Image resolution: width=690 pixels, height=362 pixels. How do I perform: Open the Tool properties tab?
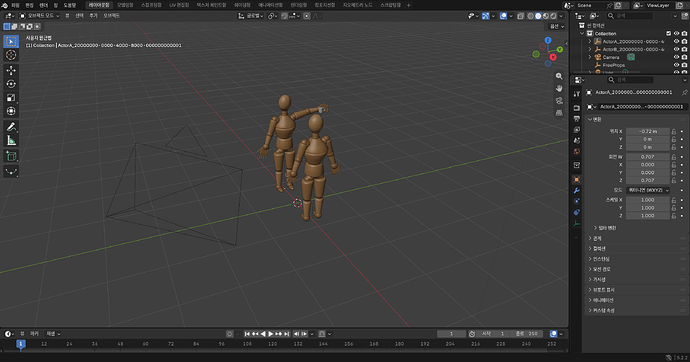[576, 94]
